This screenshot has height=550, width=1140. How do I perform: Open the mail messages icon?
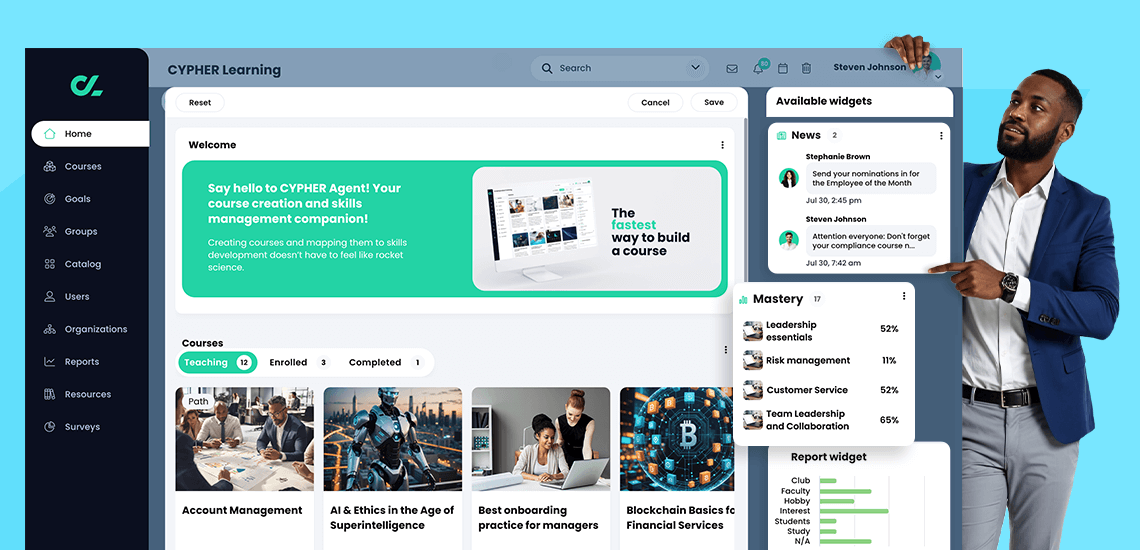click(x=732, y=69)
